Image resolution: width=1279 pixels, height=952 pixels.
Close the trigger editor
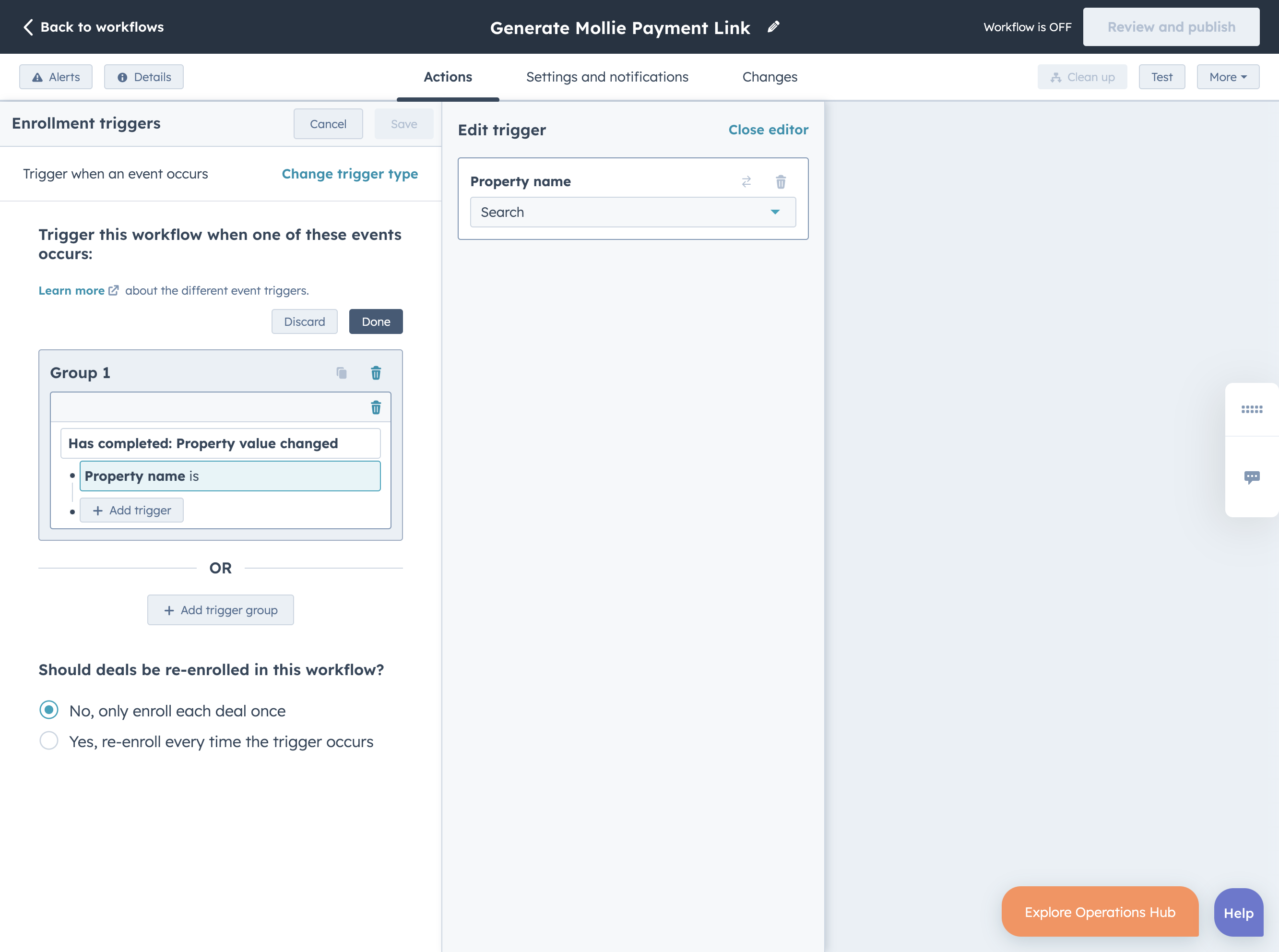click(x=768, y=130)
